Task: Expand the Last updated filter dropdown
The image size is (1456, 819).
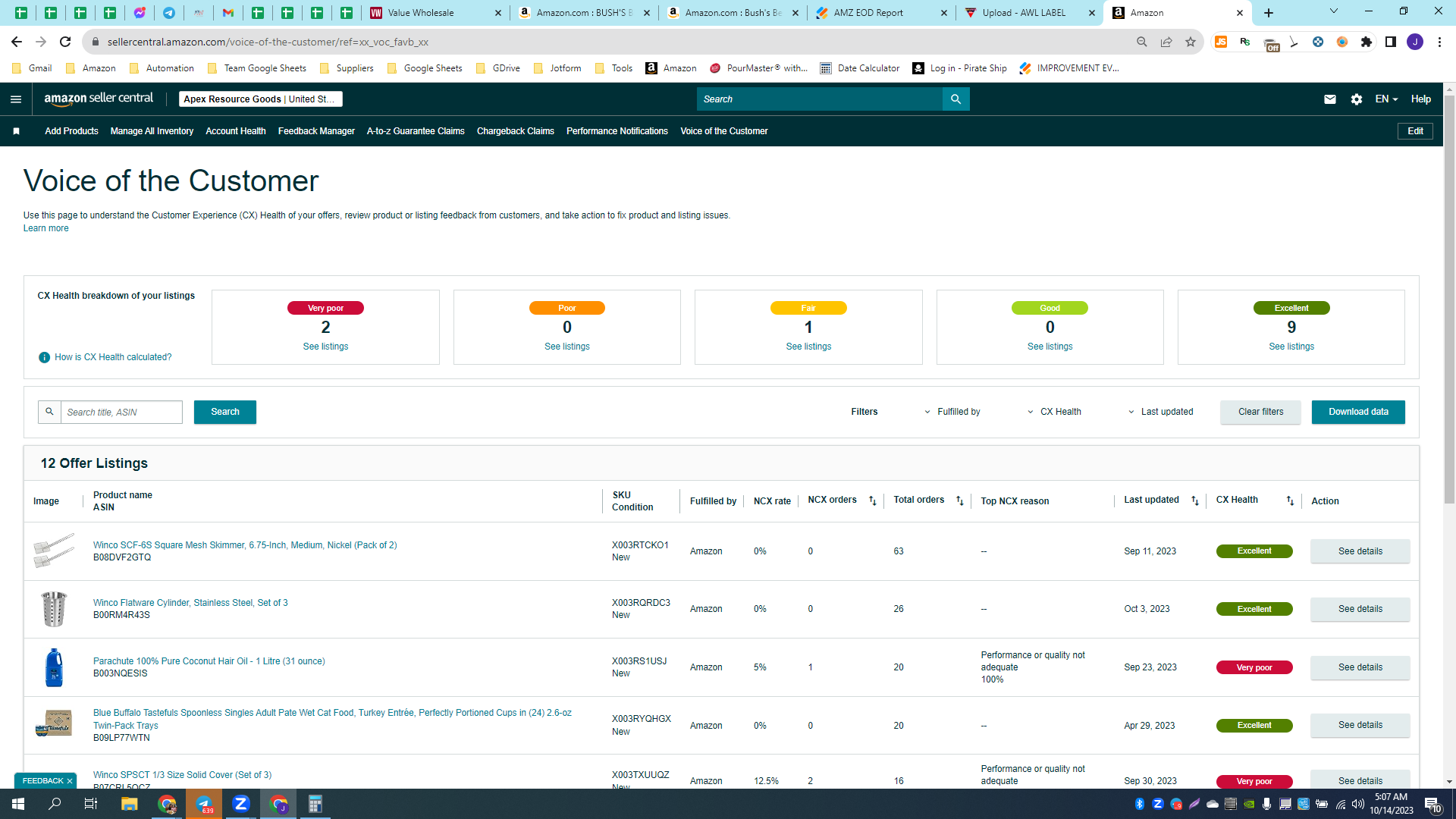Action: pyautogui.click(x=1160, y=412)
